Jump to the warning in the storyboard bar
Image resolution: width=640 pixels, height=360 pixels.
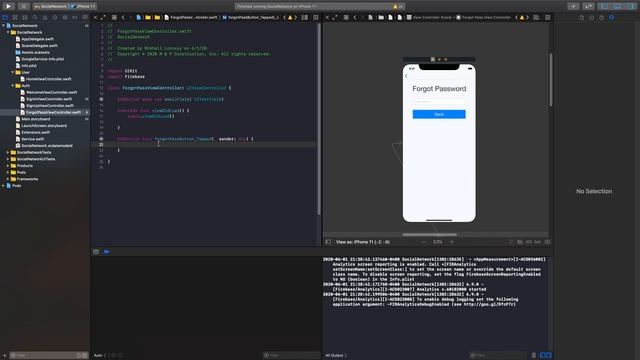tap(522, 18)
